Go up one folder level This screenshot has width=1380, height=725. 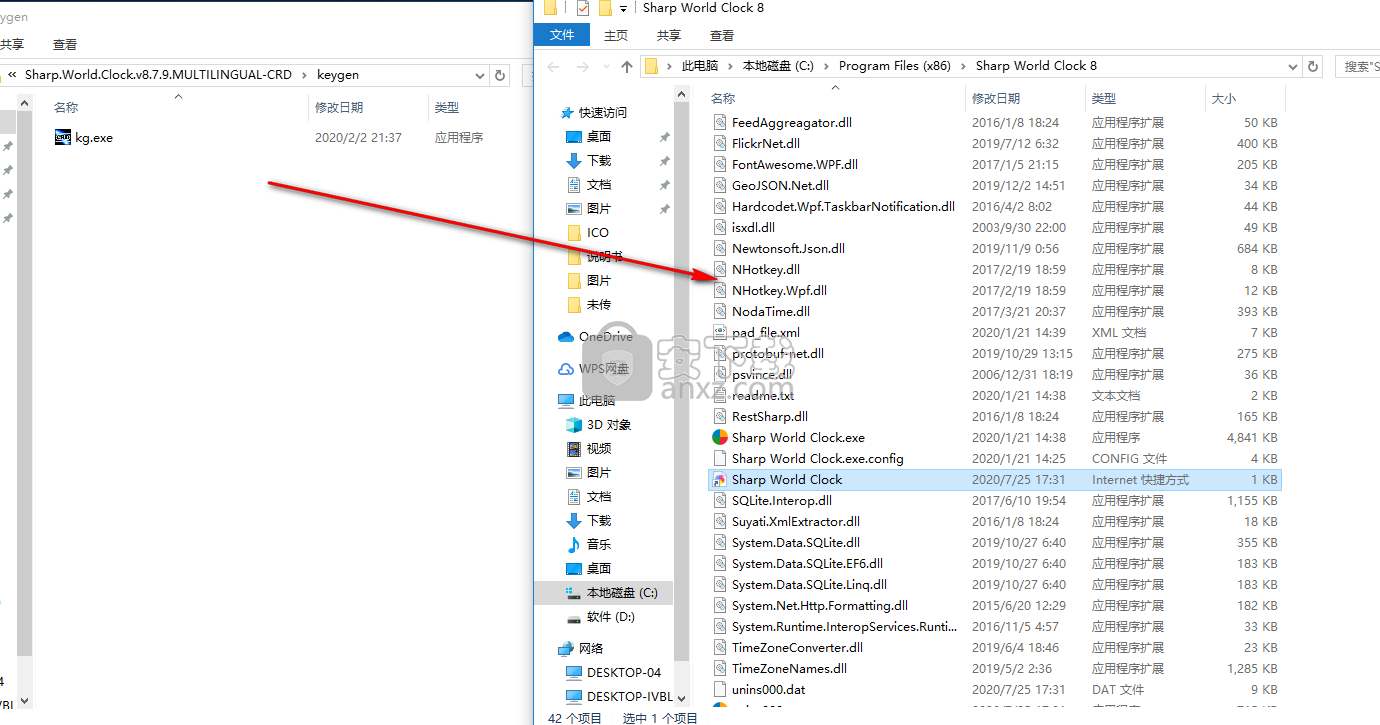tap(627, 67)
